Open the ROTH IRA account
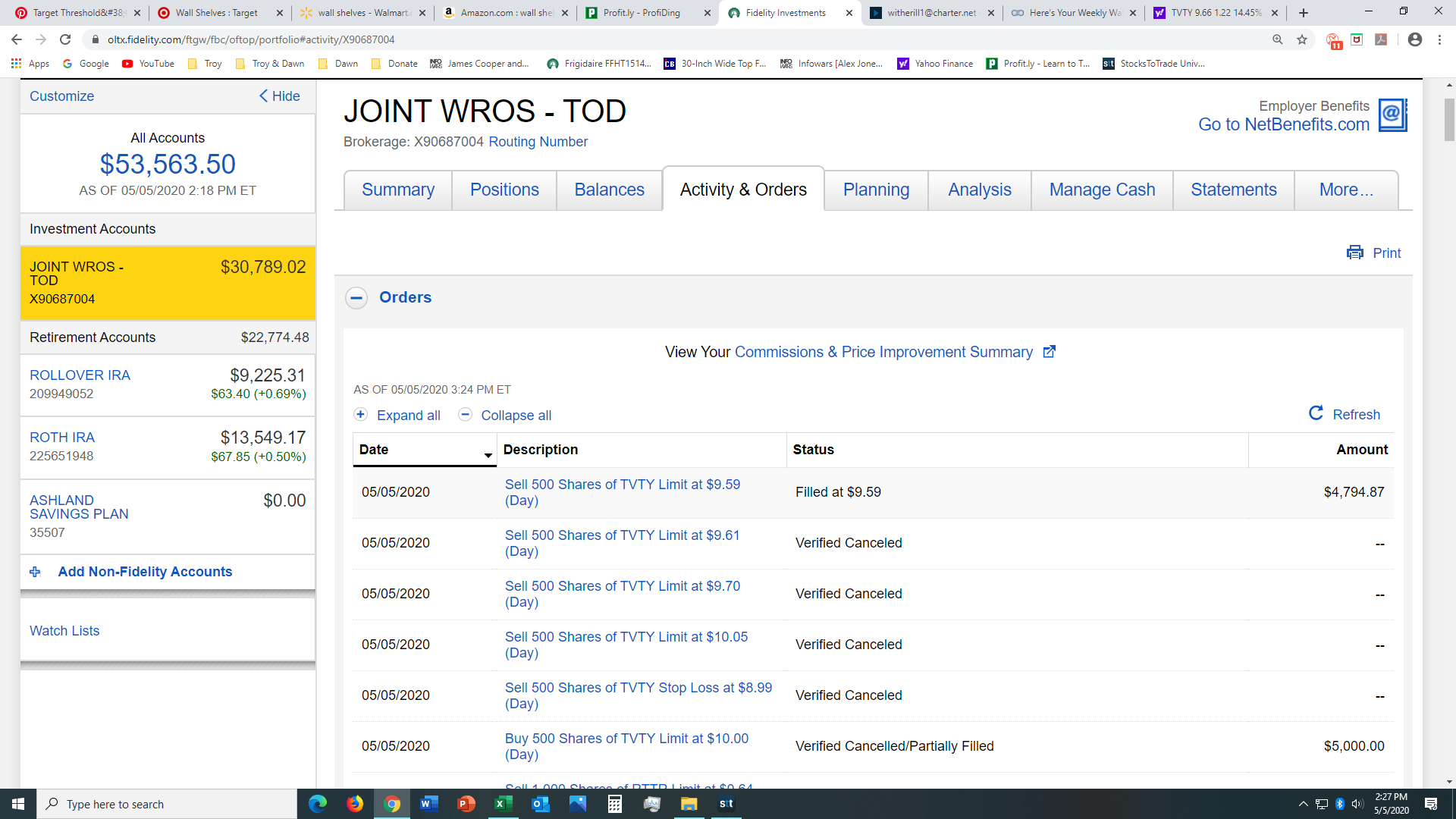This screenshot has height=819, width=1456. (62, 438)
